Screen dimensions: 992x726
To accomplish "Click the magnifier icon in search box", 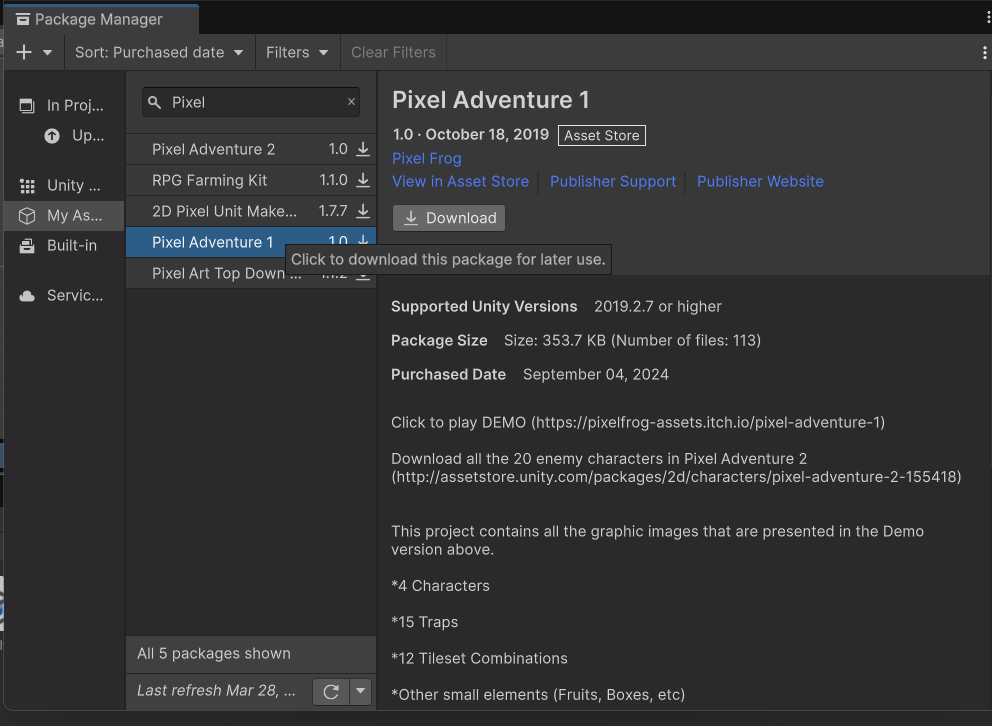I will click(x=154, y=102).
